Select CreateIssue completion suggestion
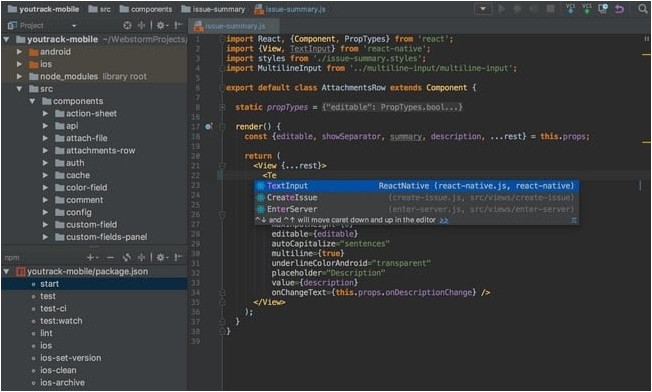This screenshot has height=392, width=652. click(415, 197)
